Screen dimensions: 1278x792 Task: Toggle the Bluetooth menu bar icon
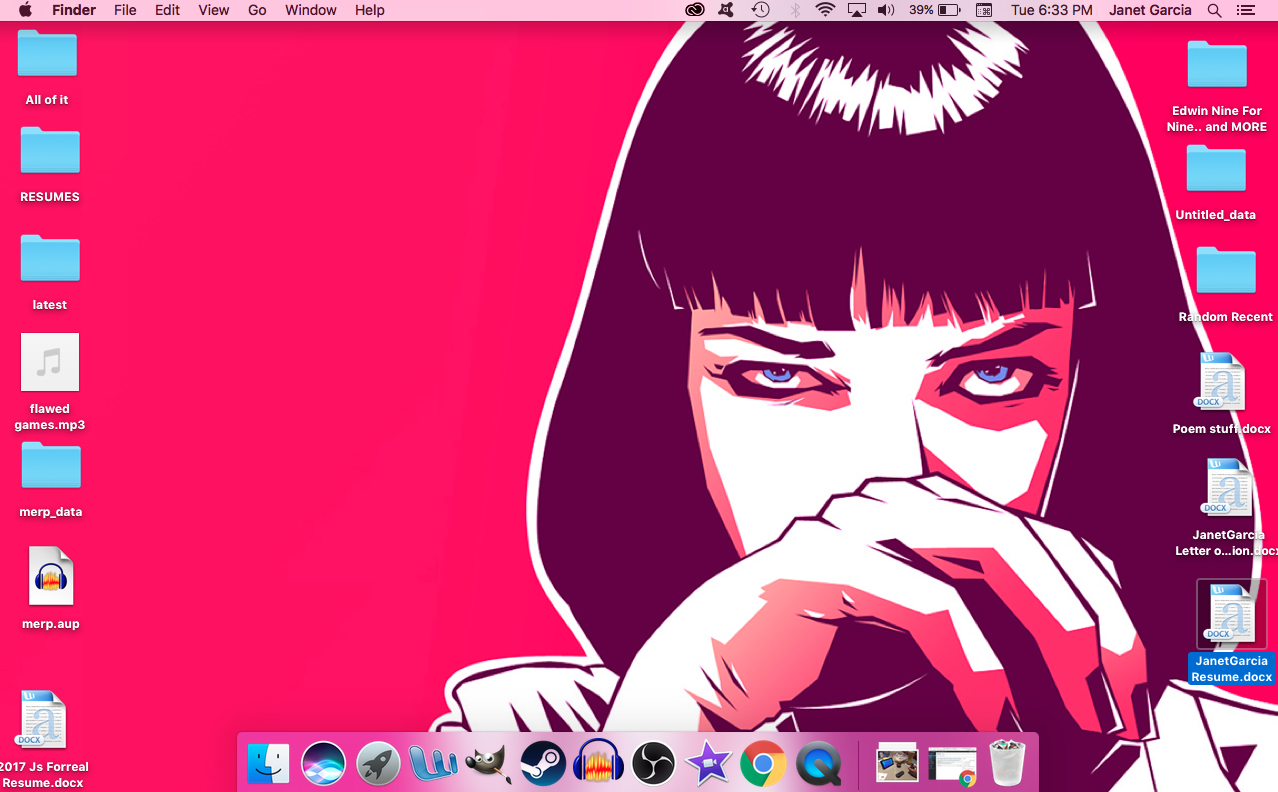[795, 10]
